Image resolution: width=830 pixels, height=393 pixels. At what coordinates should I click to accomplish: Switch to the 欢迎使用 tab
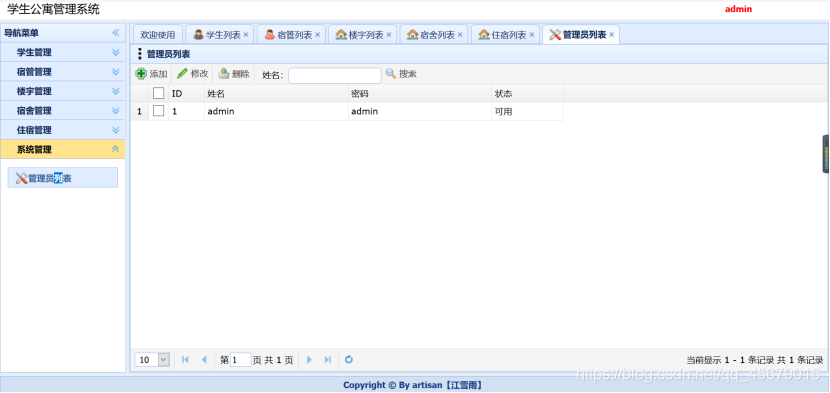click(x=158, y=35)
